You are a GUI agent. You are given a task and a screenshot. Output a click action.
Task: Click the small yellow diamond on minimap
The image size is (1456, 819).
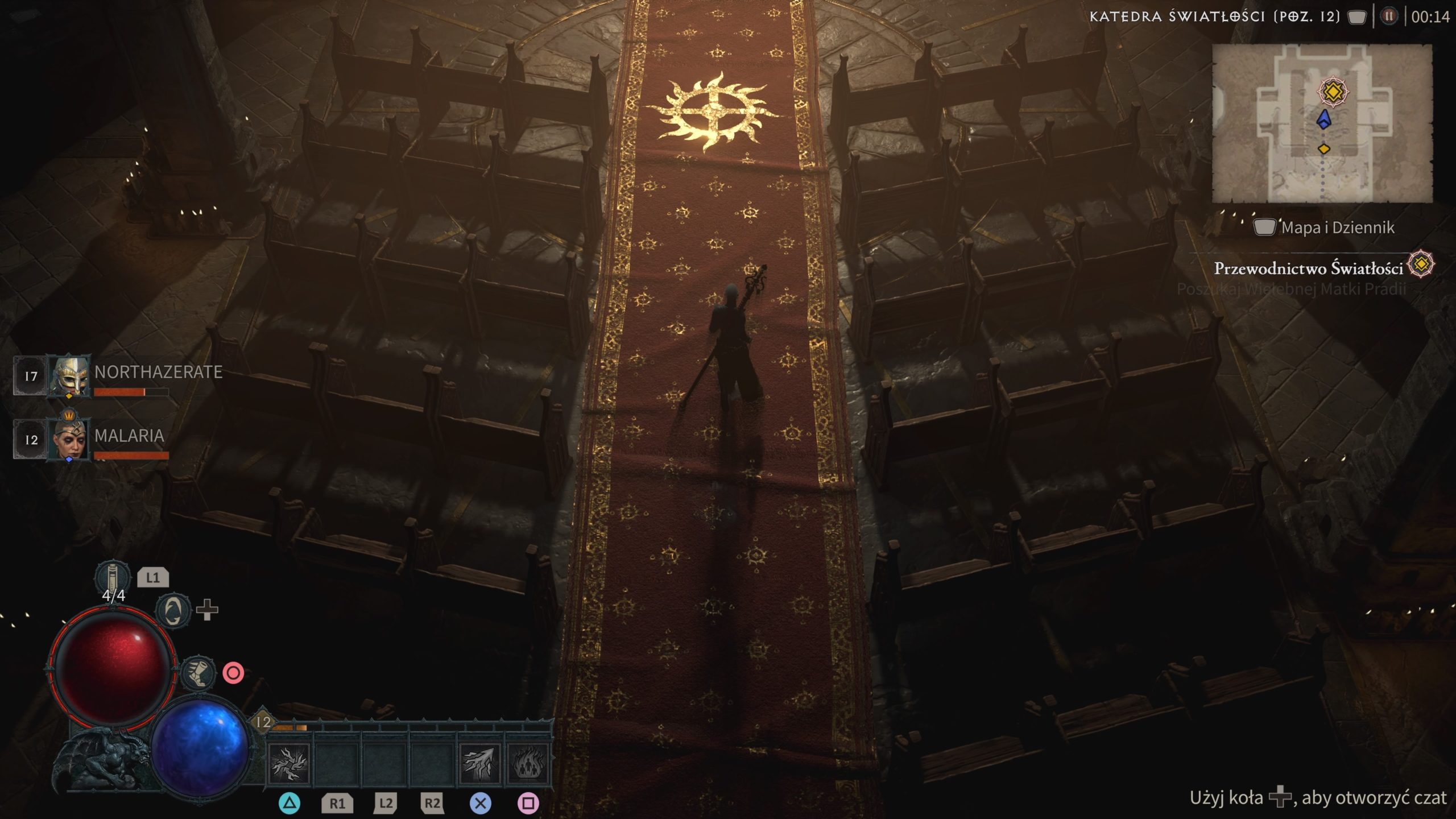tap(1325, 149)
